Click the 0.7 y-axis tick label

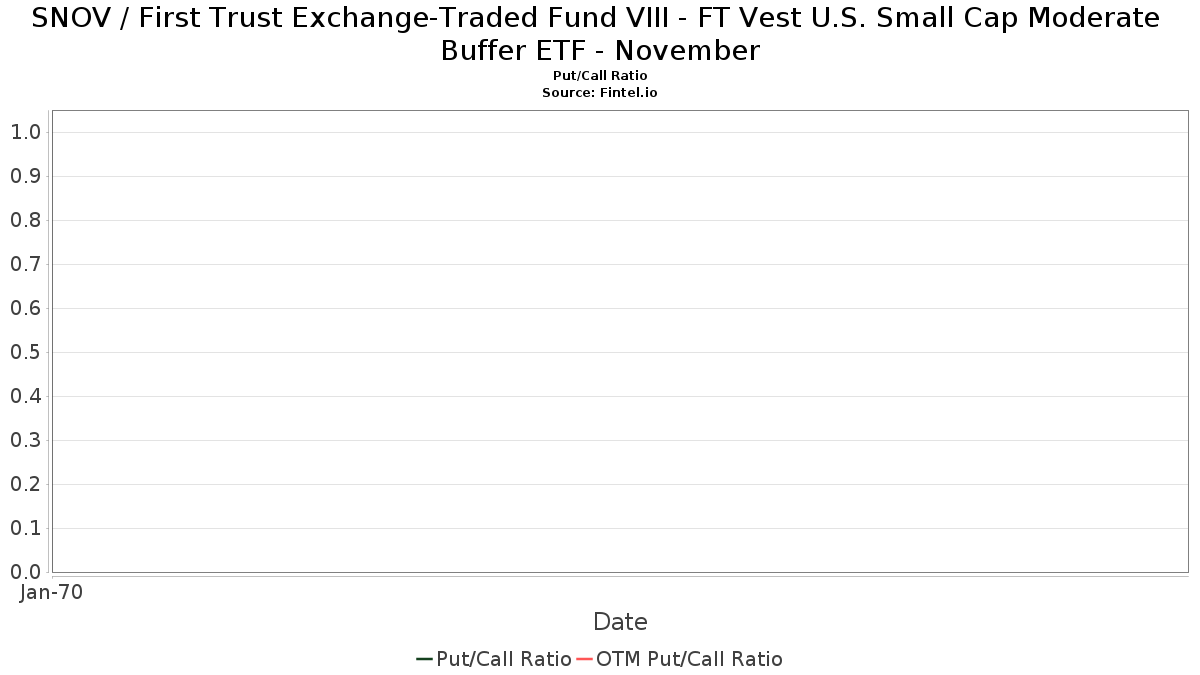click(25, 264)
